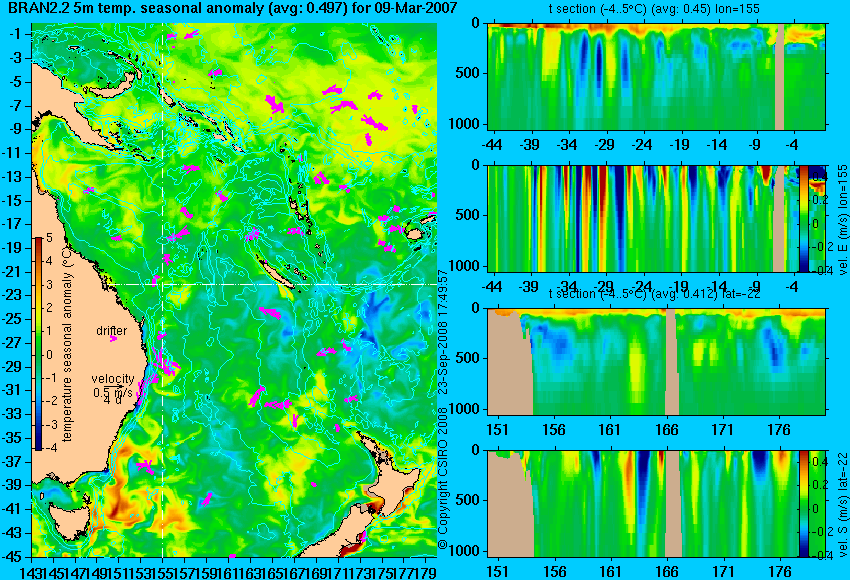Click the 'vel. E (m/s) lon=155' axis label
Screen dimensions: 850x580
[842, 220]
